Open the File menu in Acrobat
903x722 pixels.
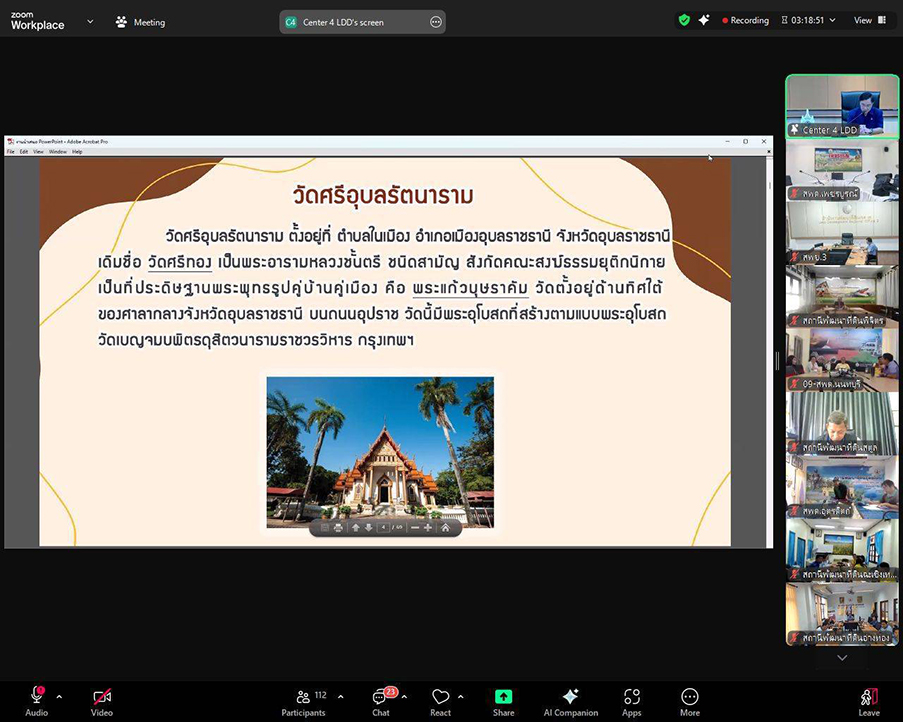point(10,152)
